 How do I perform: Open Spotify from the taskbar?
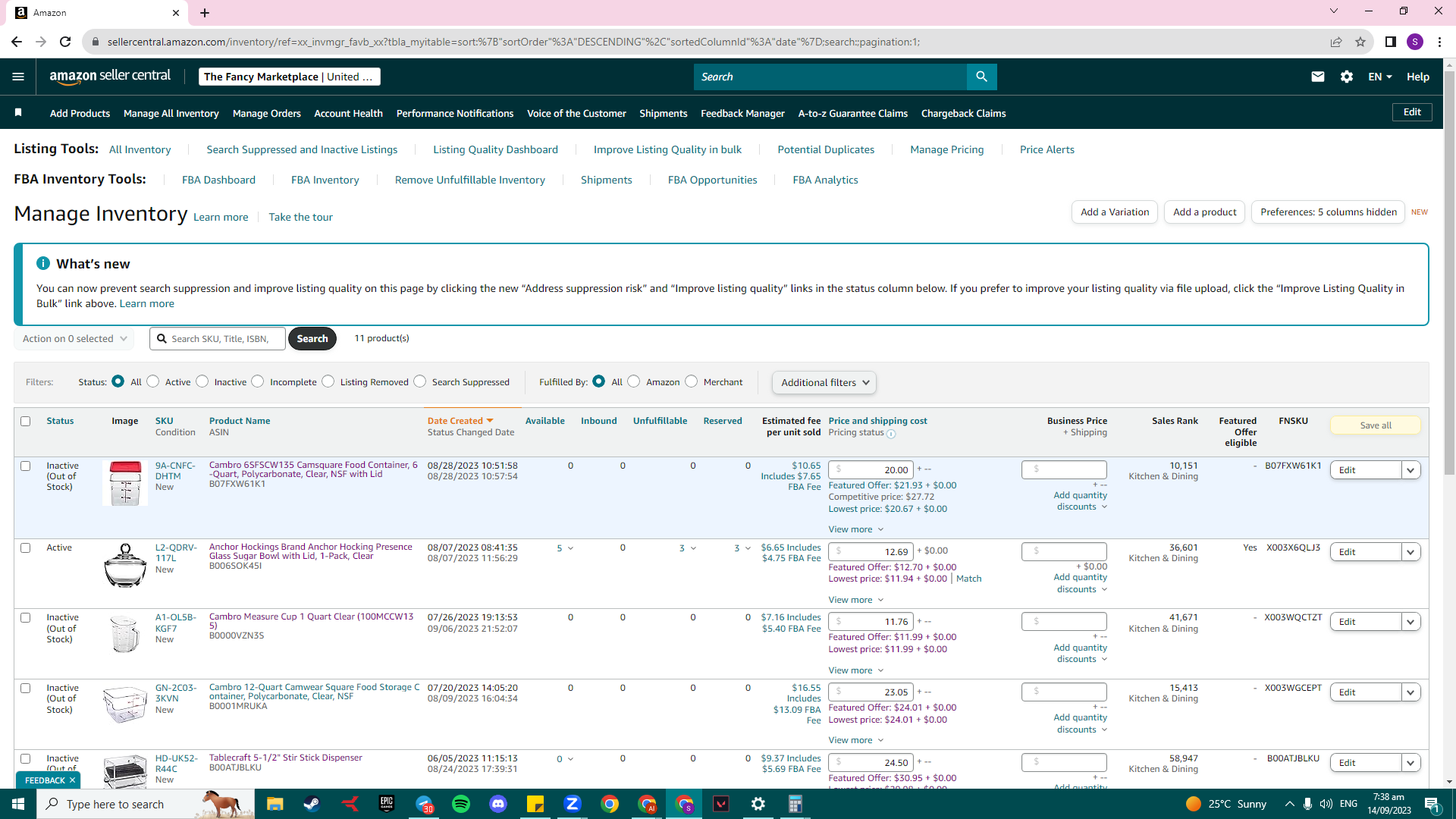461,804
